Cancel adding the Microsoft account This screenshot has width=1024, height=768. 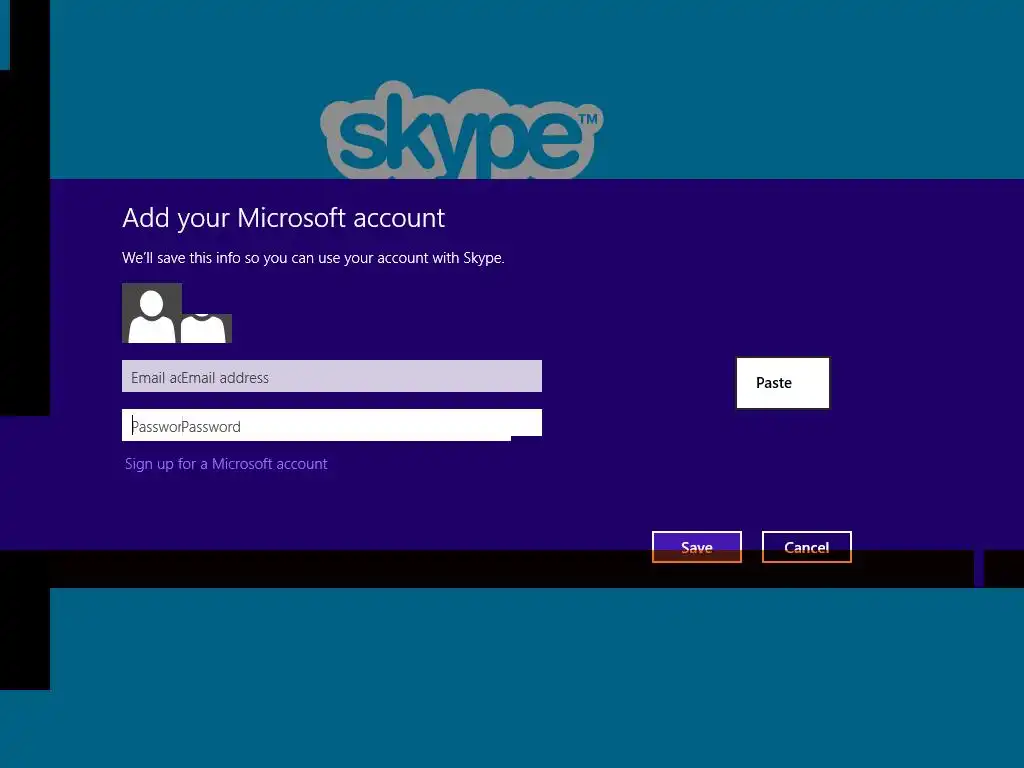(x=807, y=547)
